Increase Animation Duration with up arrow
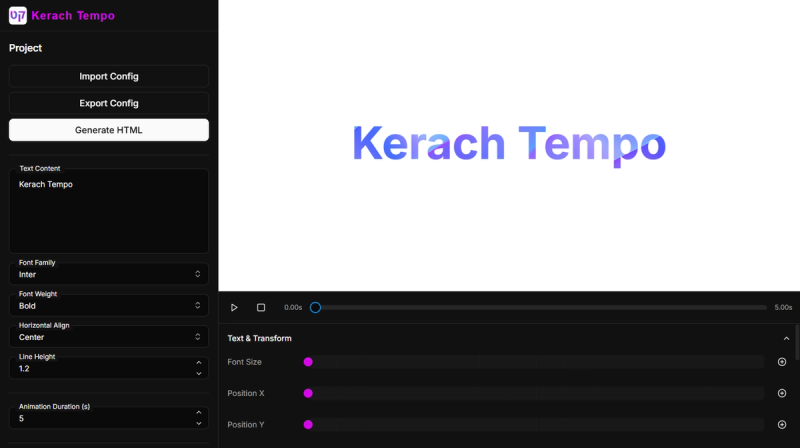The height and width of the screenshot is (448, 800). click(x=198, y=413)
